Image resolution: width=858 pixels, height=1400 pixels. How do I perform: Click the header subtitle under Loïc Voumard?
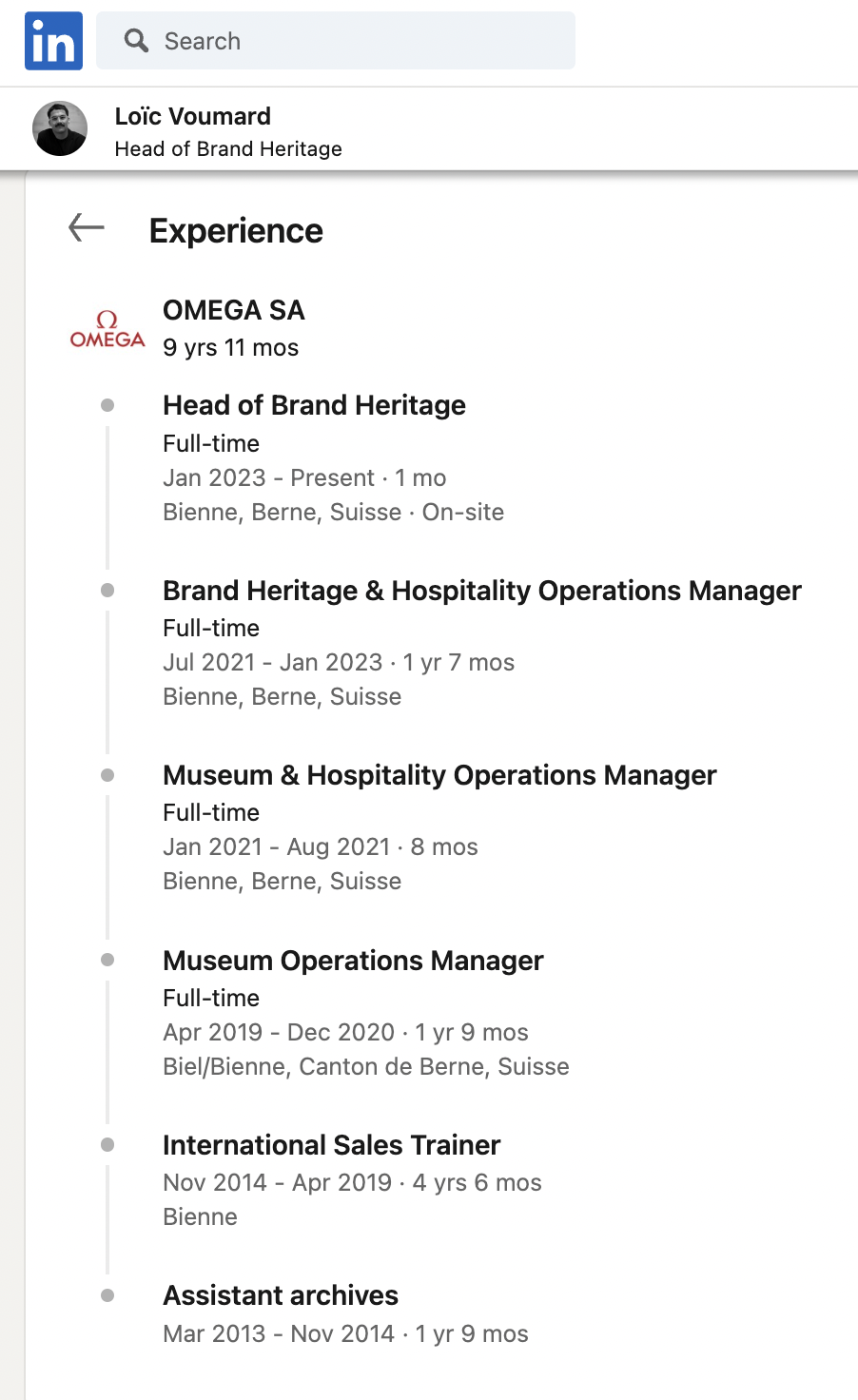(x=228, y=149)
